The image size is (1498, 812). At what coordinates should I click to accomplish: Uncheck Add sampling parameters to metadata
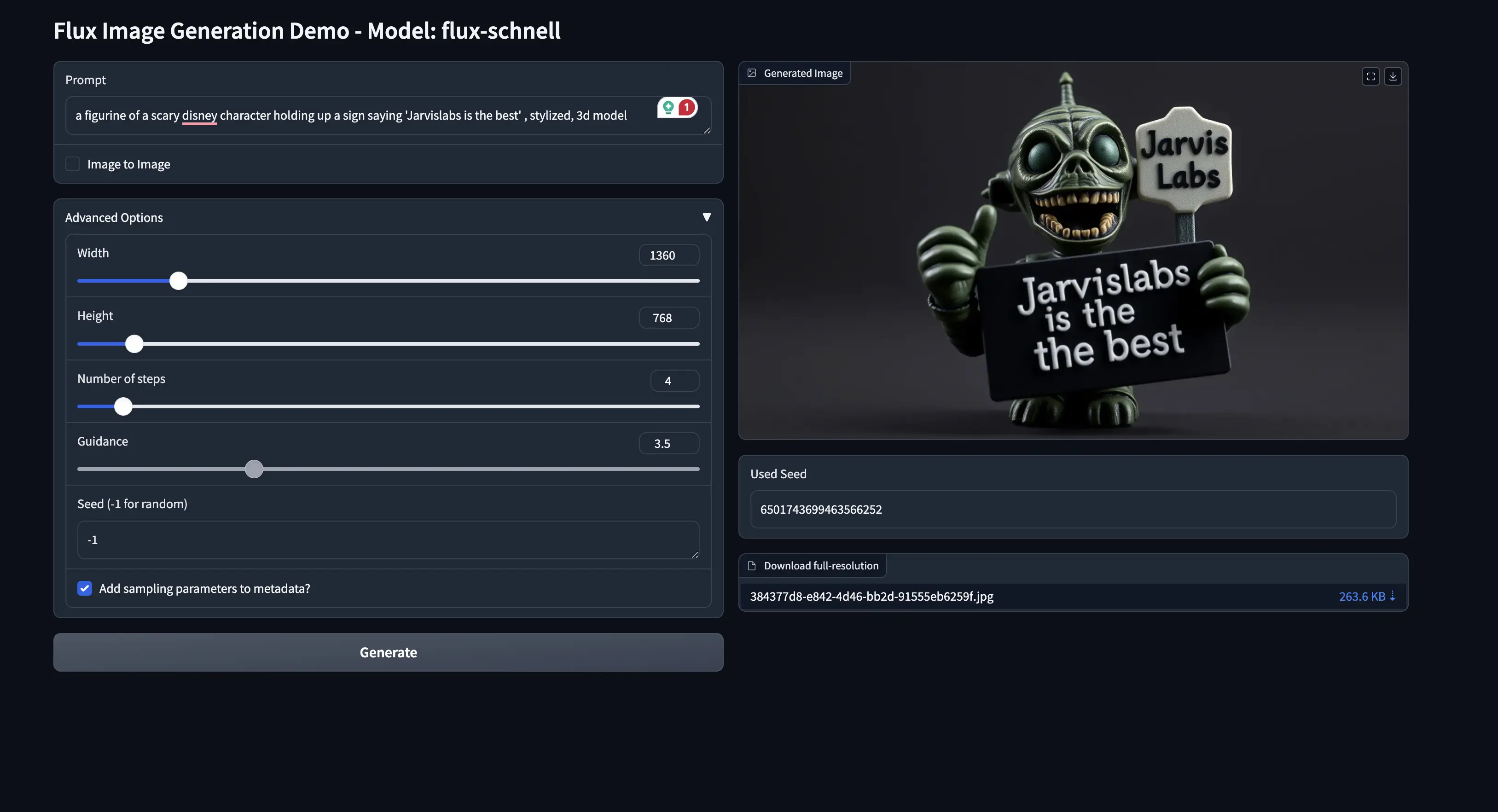pos(85,588)
